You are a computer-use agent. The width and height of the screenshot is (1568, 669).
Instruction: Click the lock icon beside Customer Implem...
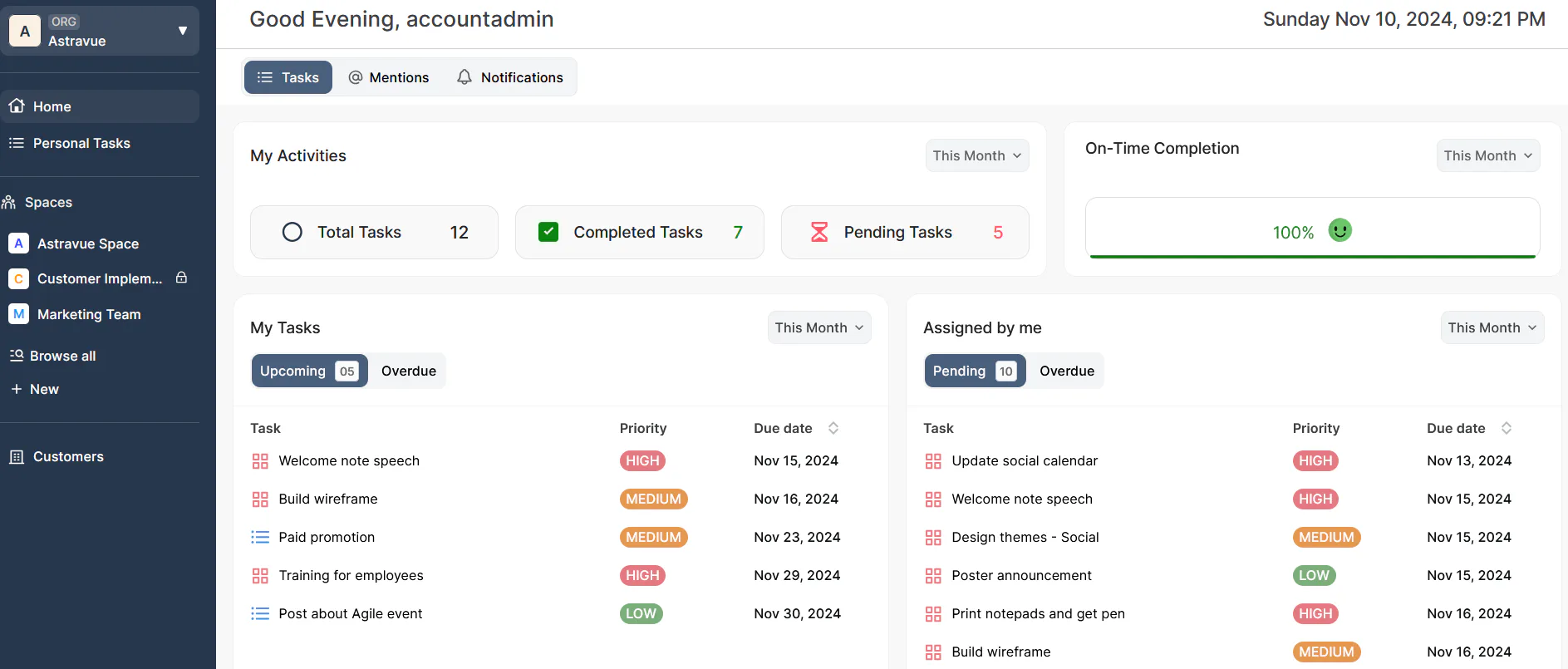tap(181, 278)
